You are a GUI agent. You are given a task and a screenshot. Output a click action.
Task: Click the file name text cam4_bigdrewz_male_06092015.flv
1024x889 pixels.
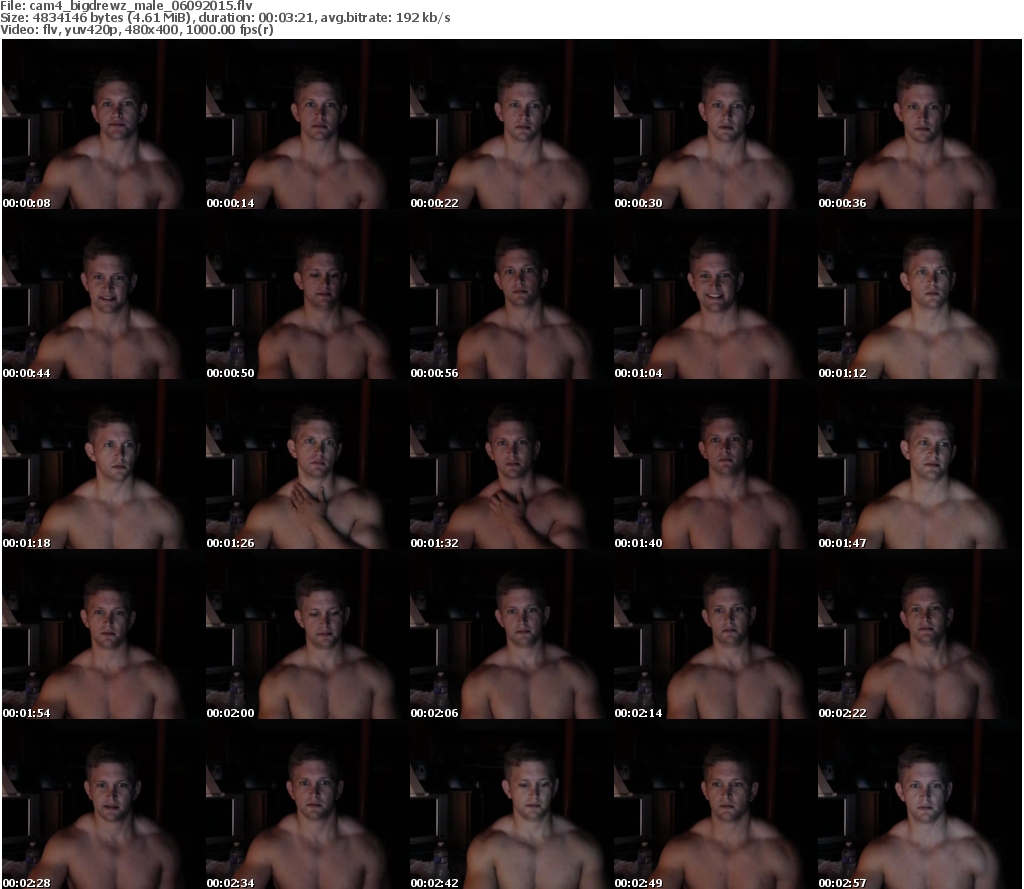(141, 6)
